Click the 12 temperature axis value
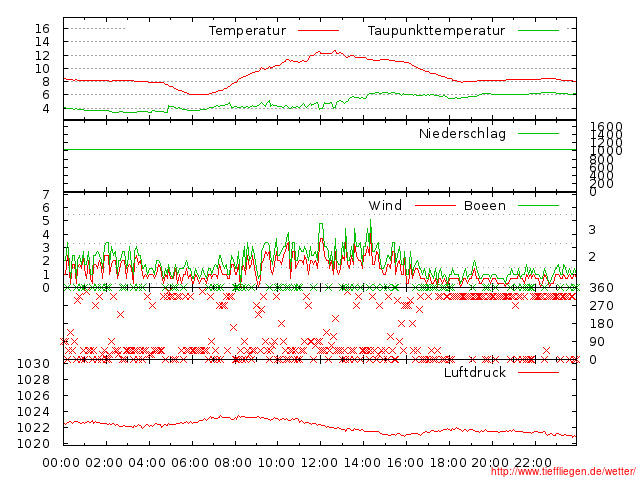640x480 pixels. [42, 55]
